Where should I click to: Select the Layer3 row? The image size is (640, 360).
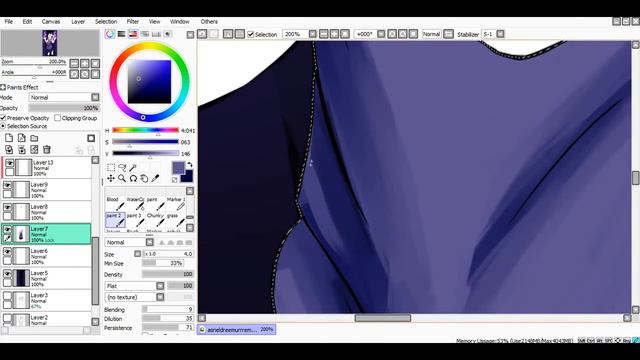pos(46,300)
